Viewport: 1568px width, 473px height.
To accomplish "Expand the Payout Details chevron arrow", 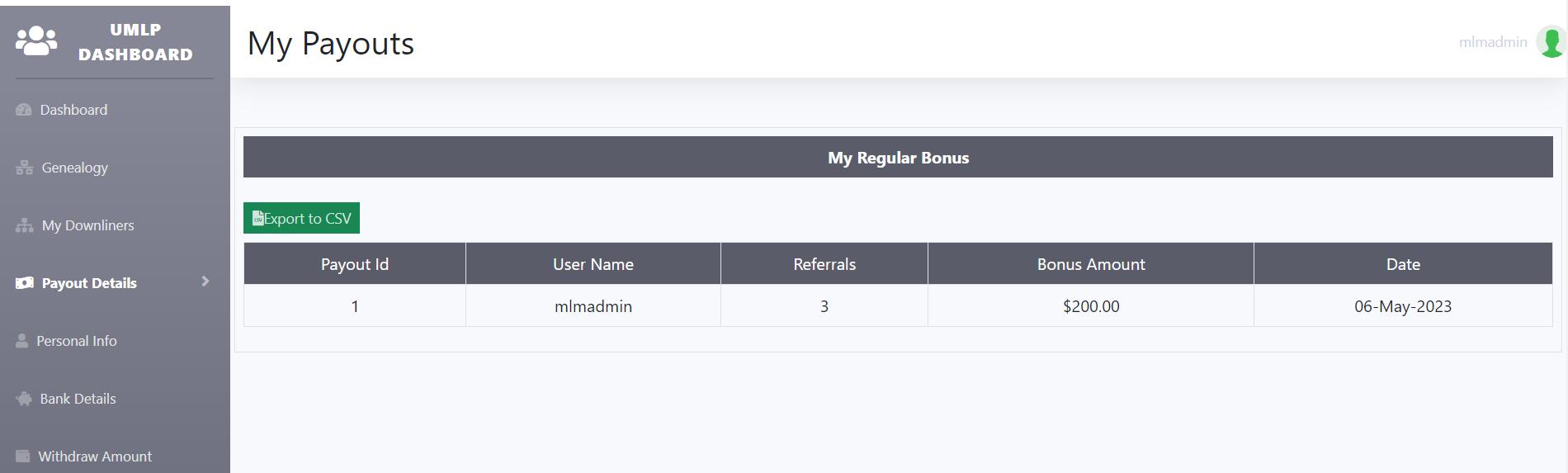I will [205, 281].
